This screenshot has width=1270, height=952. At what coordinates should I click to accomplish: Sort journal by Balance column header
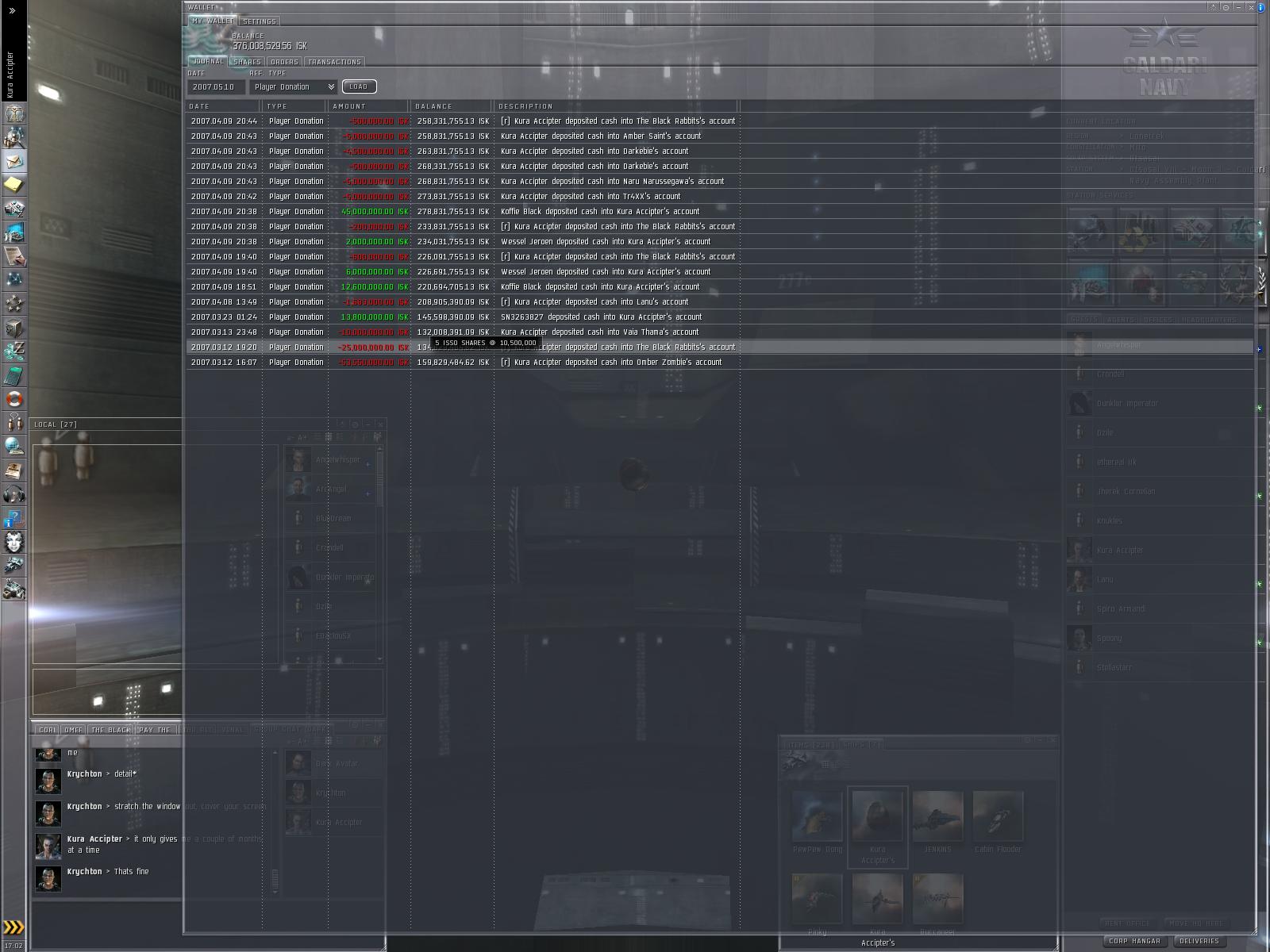pos(452,106)
